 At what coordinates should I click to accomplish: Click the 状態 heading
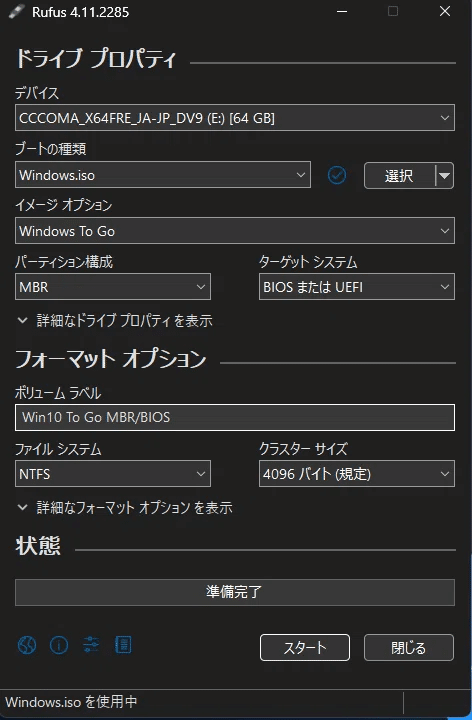pyautogui.click(x=38, y=546)
